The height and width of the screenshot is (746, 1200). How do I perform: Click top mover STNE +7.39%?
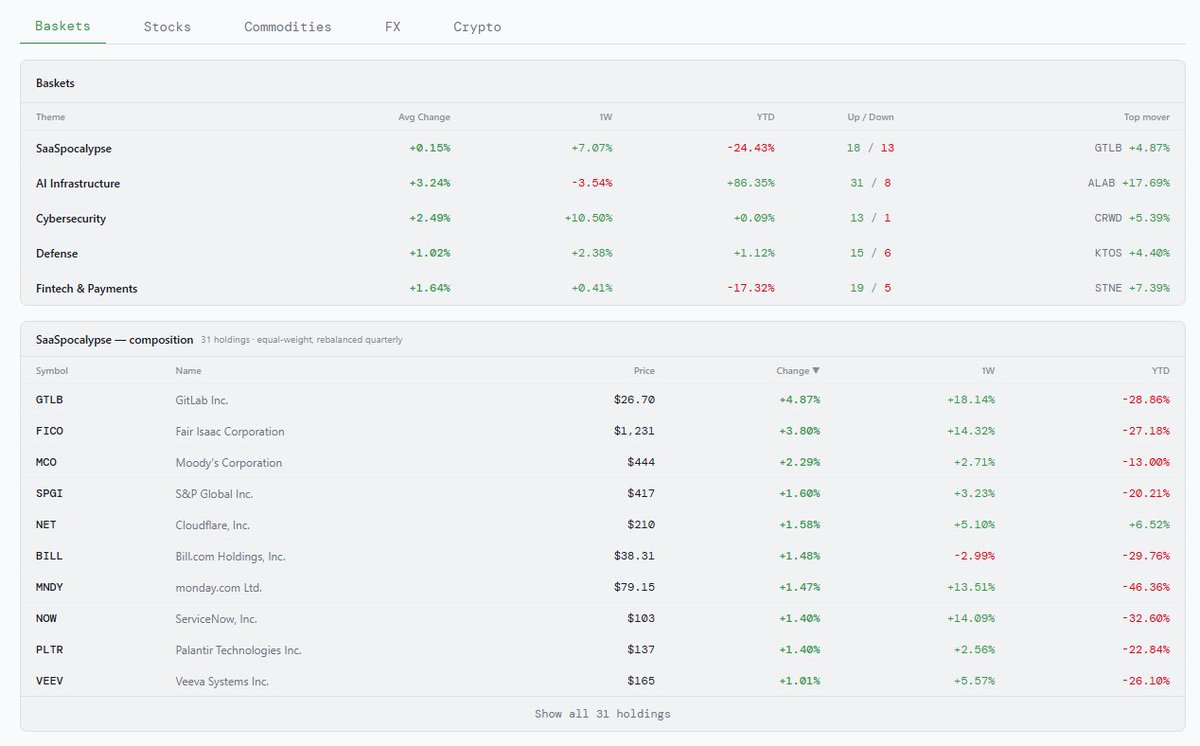tap(1132, 288)
